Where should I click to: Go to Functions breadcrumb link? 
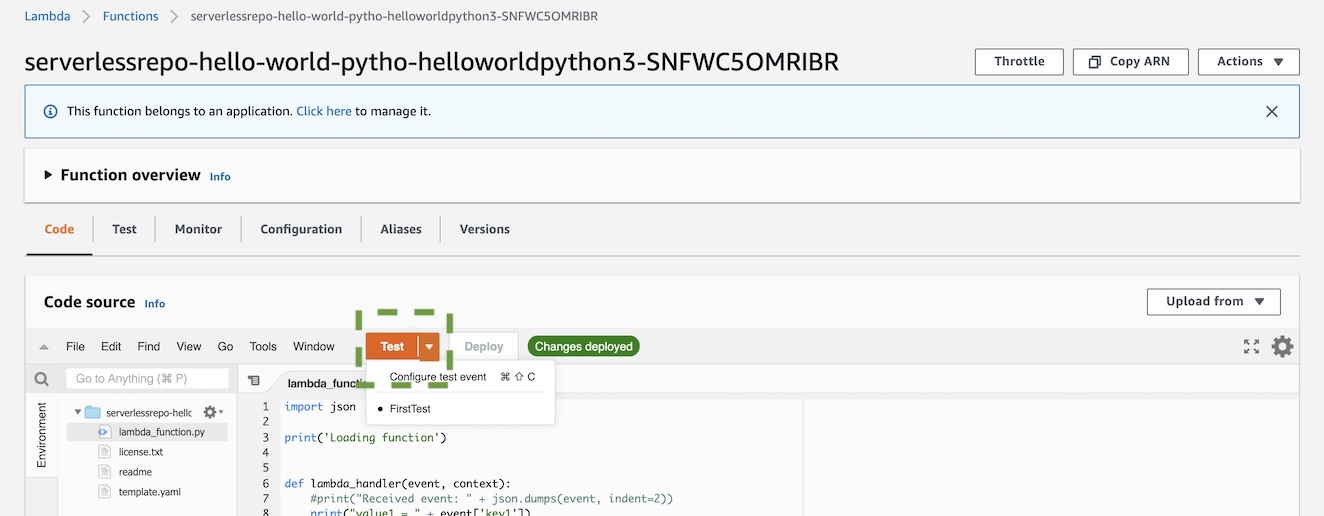click(130, 16)
